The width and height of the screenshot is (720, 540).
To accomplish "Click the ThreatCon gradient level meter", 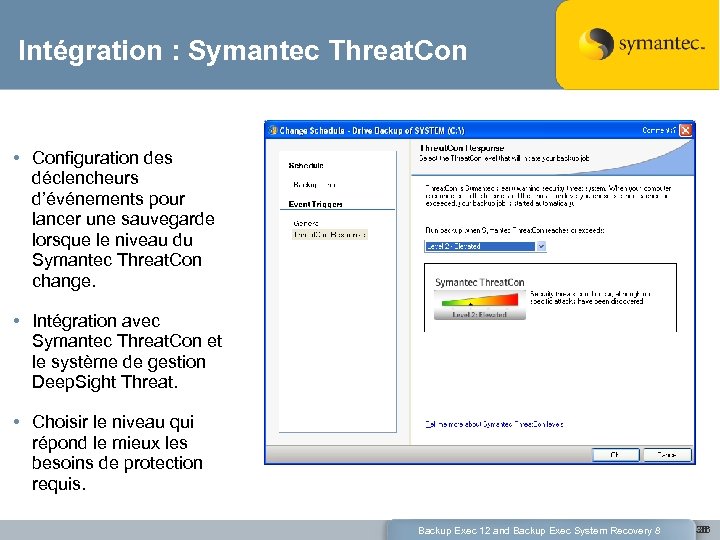I will [480, 301].
